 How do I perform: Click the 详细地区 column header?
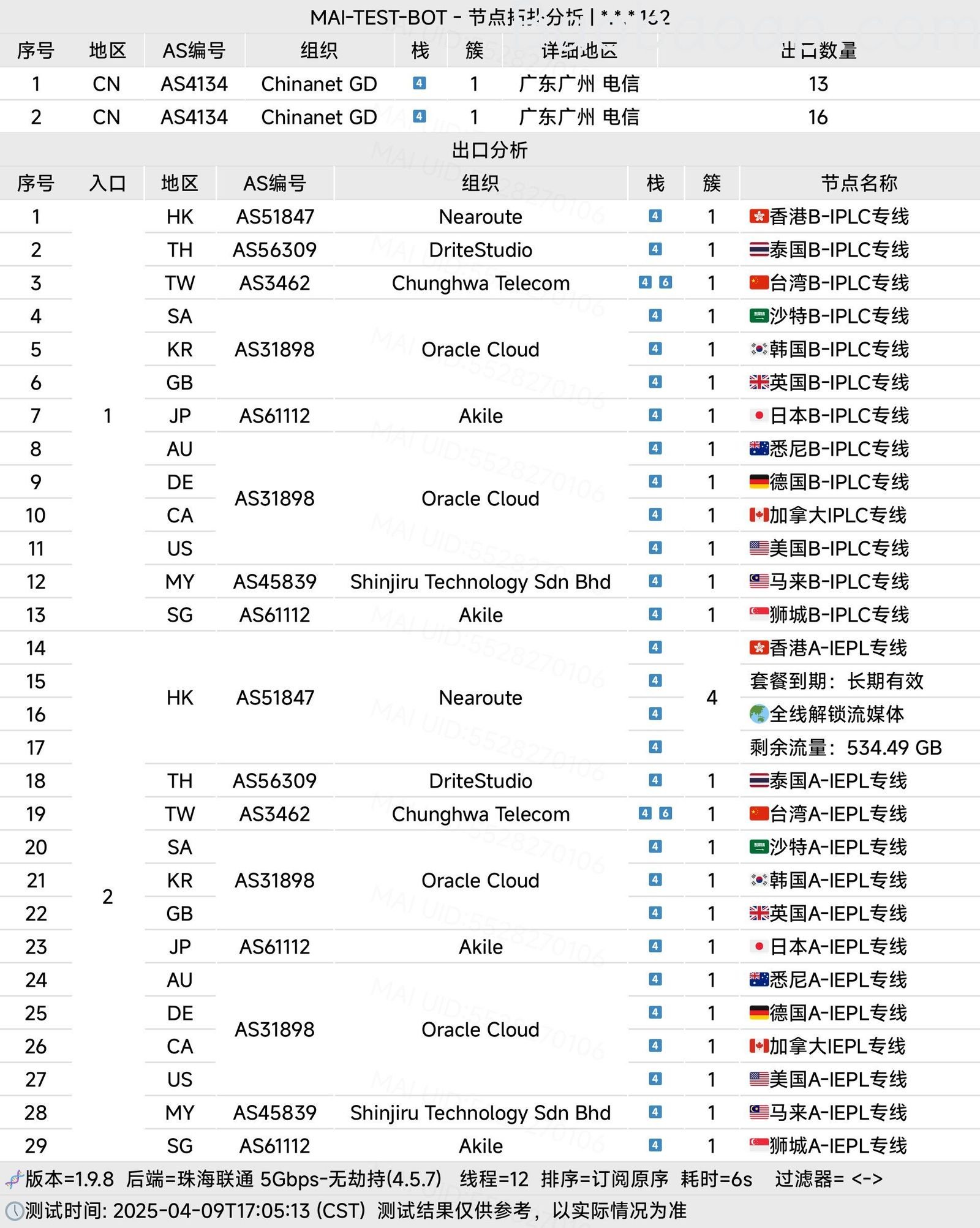click(579, 50)
